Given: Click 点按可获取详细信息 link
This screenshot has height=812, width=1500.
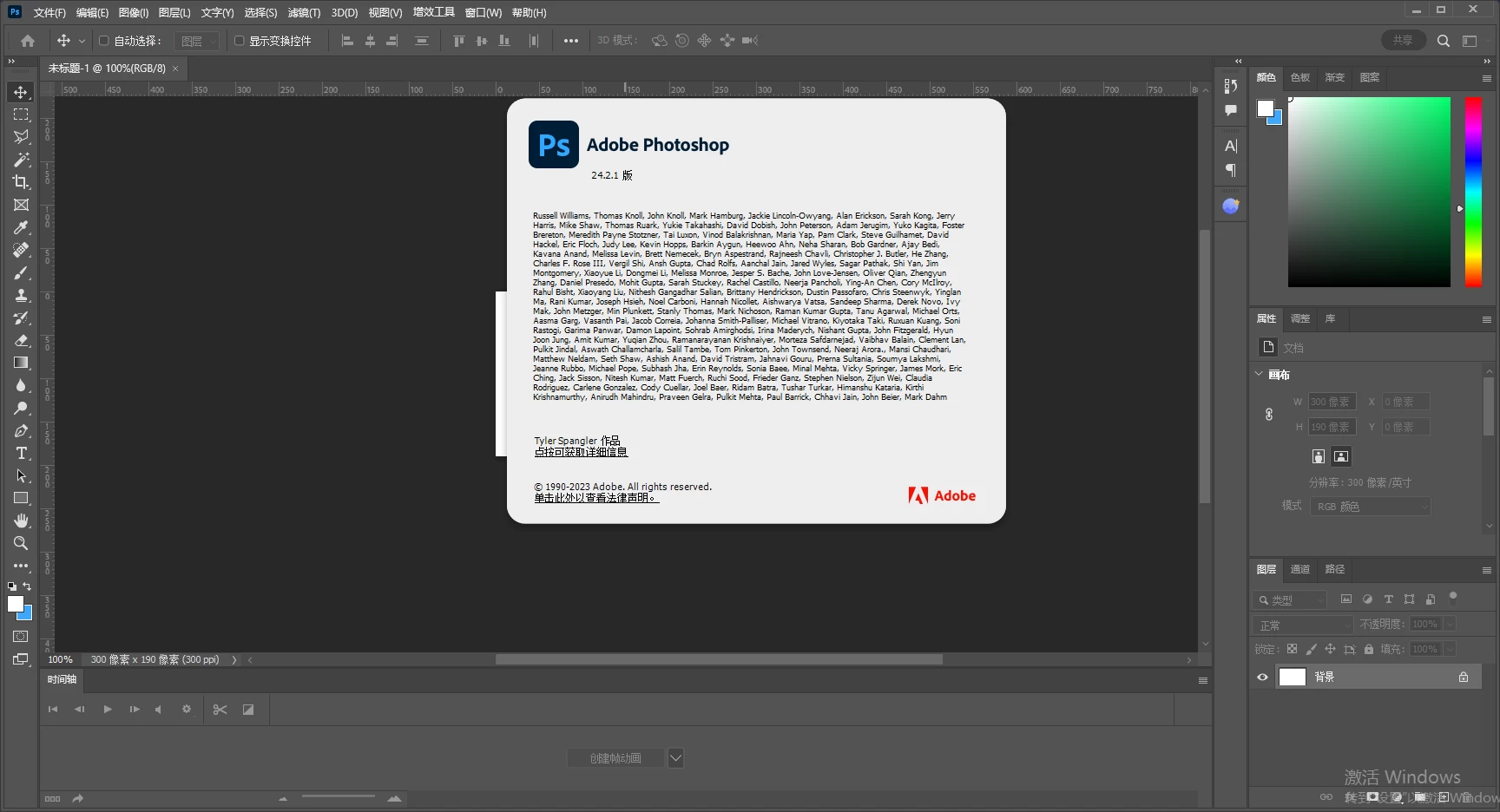Looking at the screenshot, I should point(581,452).
